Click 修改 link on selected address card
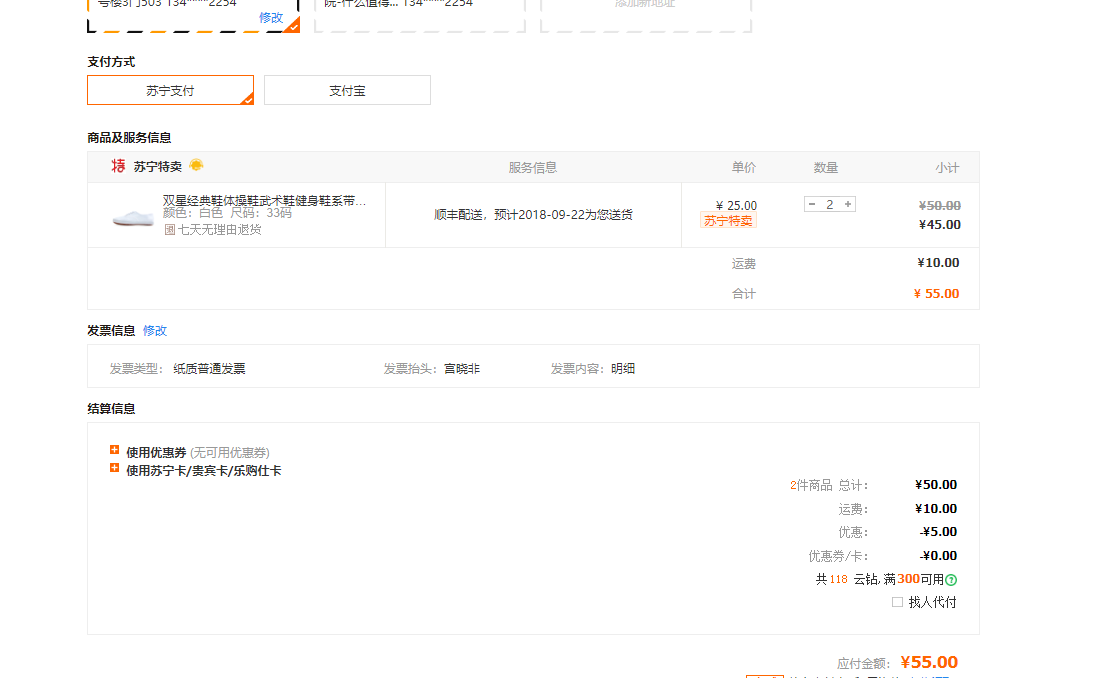The width and height of the screenshot is (1116, 678). point(270,18)
